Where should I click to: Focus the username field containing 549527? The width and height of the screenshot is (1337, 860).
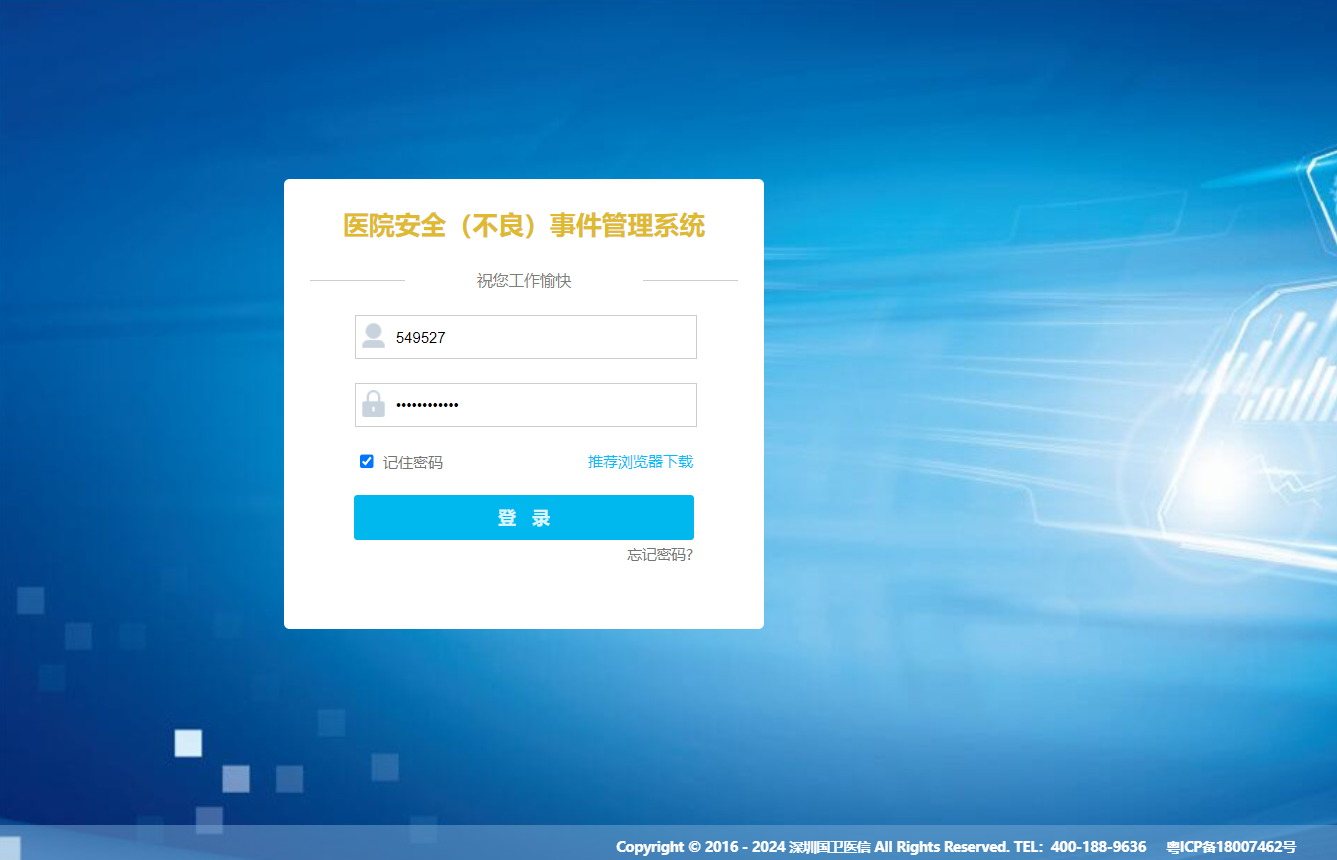[540, 338]
